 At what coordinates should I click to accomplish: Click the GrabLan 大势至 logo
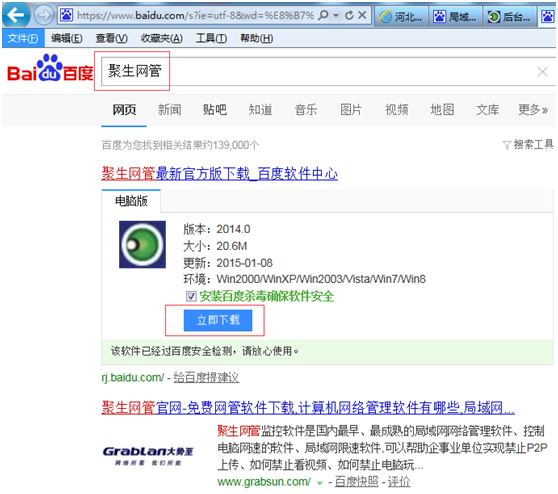[x=148, y=455]
